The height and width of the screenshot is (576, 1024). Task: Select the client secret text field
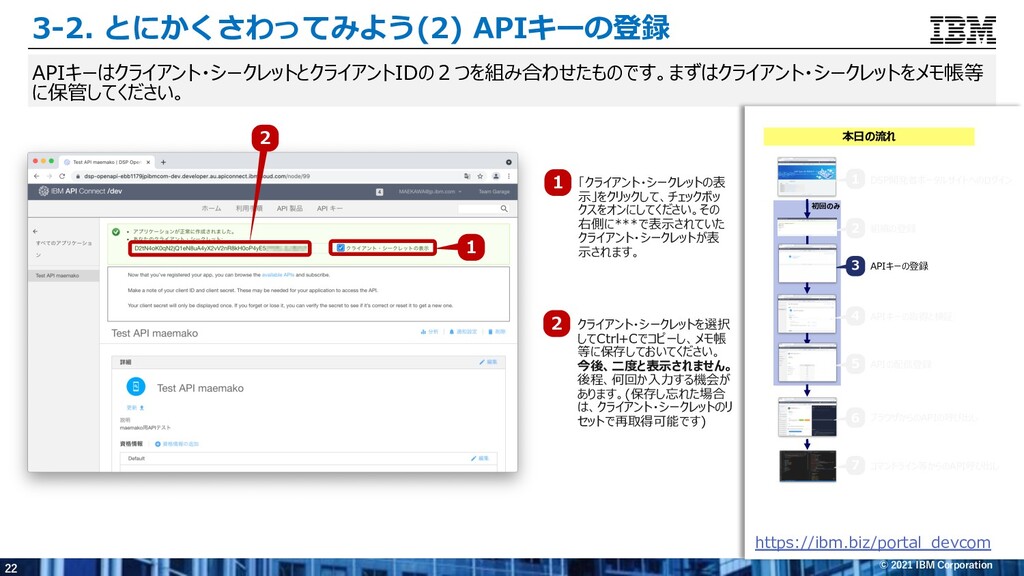pos(220,248)
